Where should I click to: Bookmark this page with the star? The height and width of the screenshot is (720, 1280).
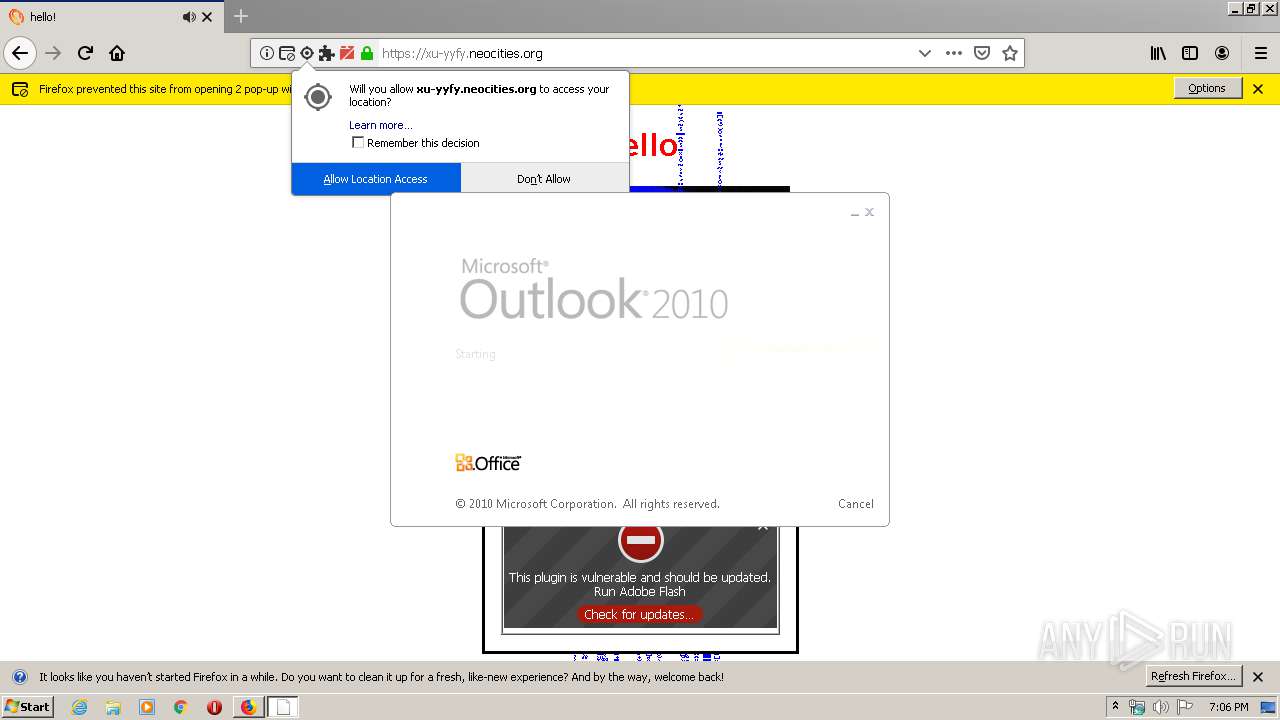point(1010,53)
